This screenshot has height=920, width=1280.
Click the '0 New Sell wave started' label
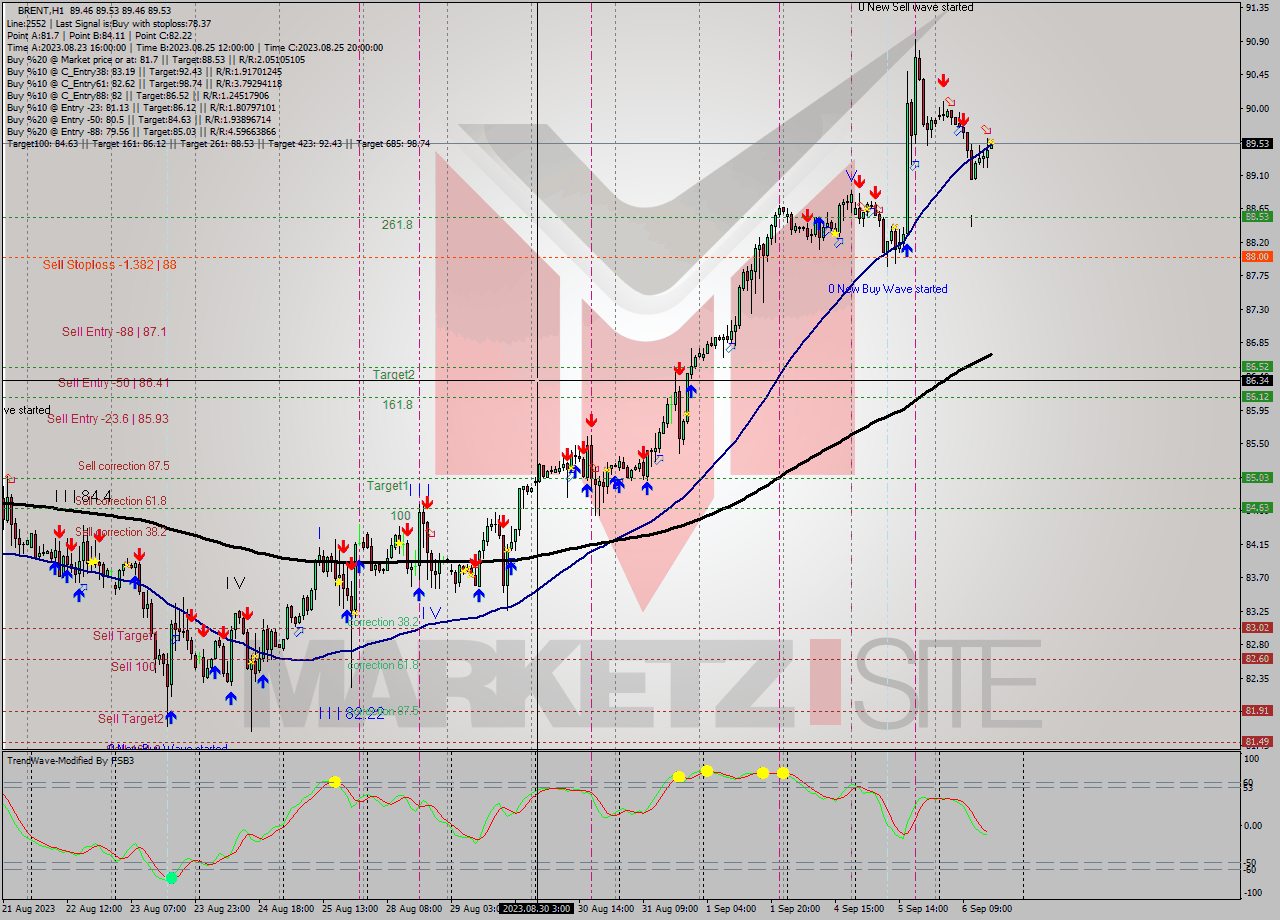[x=915, y=7]
